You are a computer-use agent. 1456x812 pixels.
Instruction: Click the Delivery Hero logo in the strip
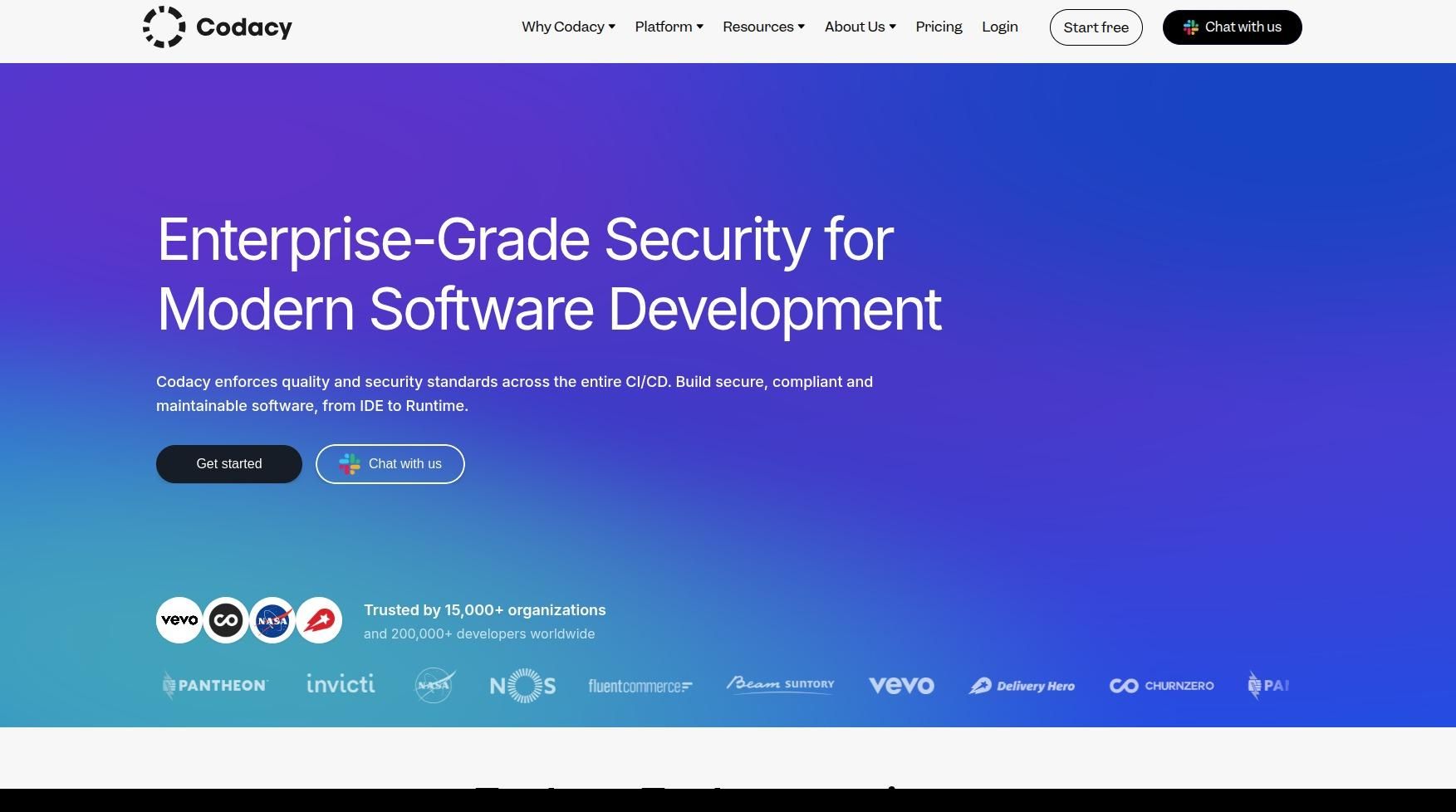[x=1022, y=686]
